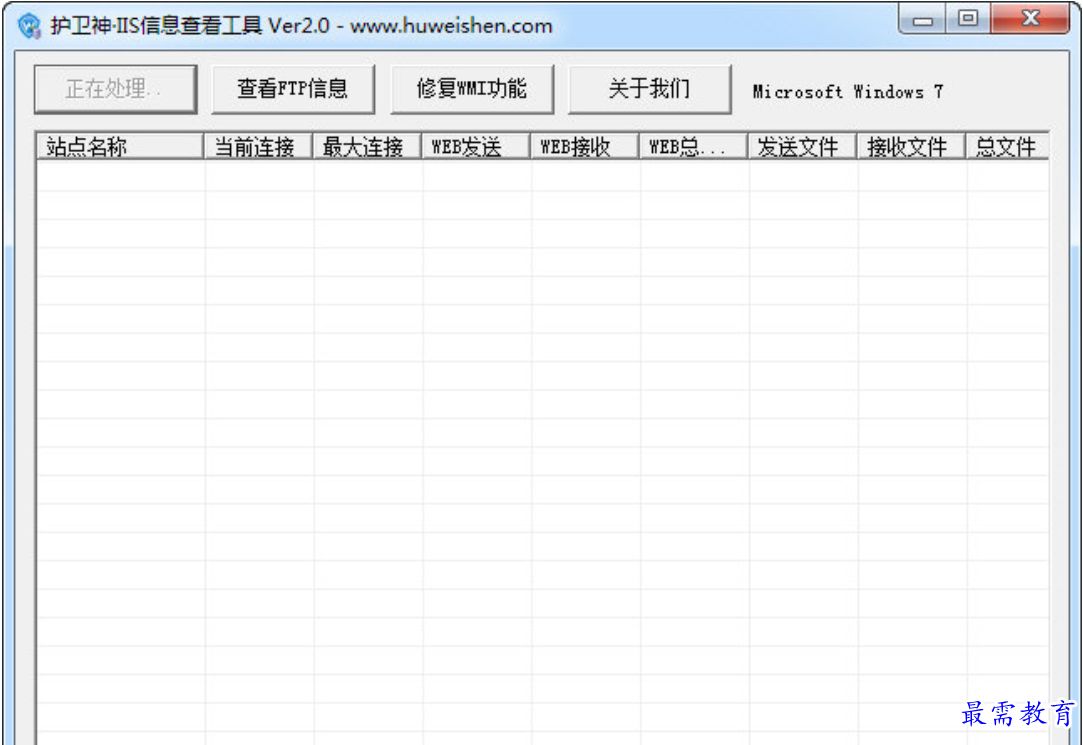Click the WEB接收 column header
The height and width of the screenshot is (745, 1083).
(583, 145)
